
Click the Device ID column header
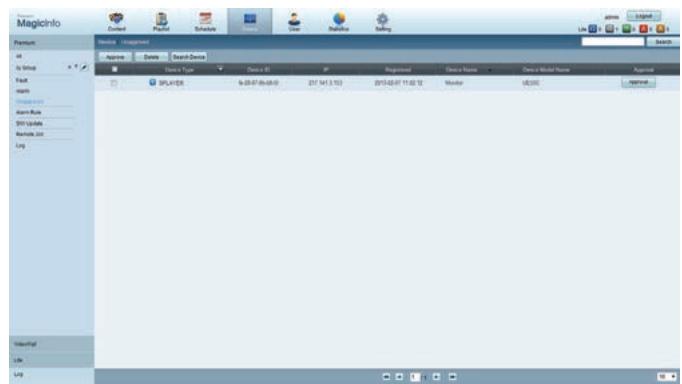tap(258, 70)
